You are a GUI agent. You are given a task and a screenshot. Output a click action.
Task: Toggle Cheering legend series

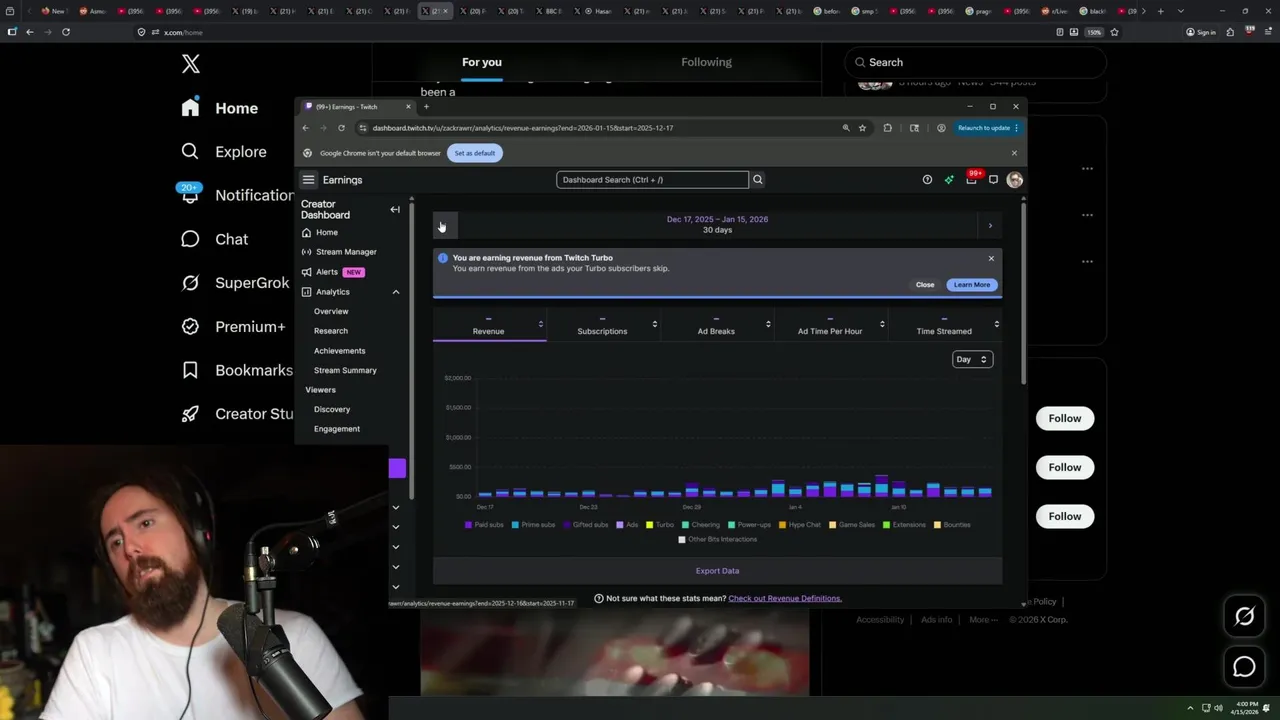[x=701, y=524]
